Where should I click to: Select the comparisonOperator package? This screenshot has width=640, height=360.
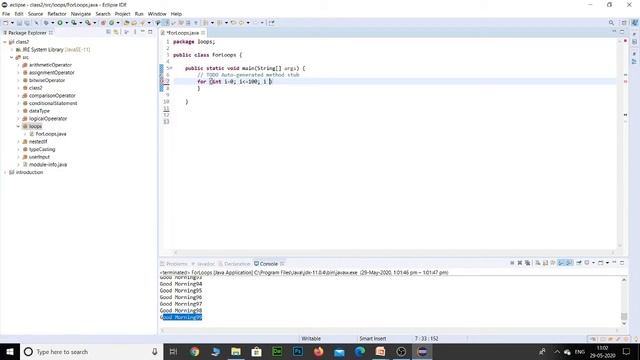click(52, 96)
